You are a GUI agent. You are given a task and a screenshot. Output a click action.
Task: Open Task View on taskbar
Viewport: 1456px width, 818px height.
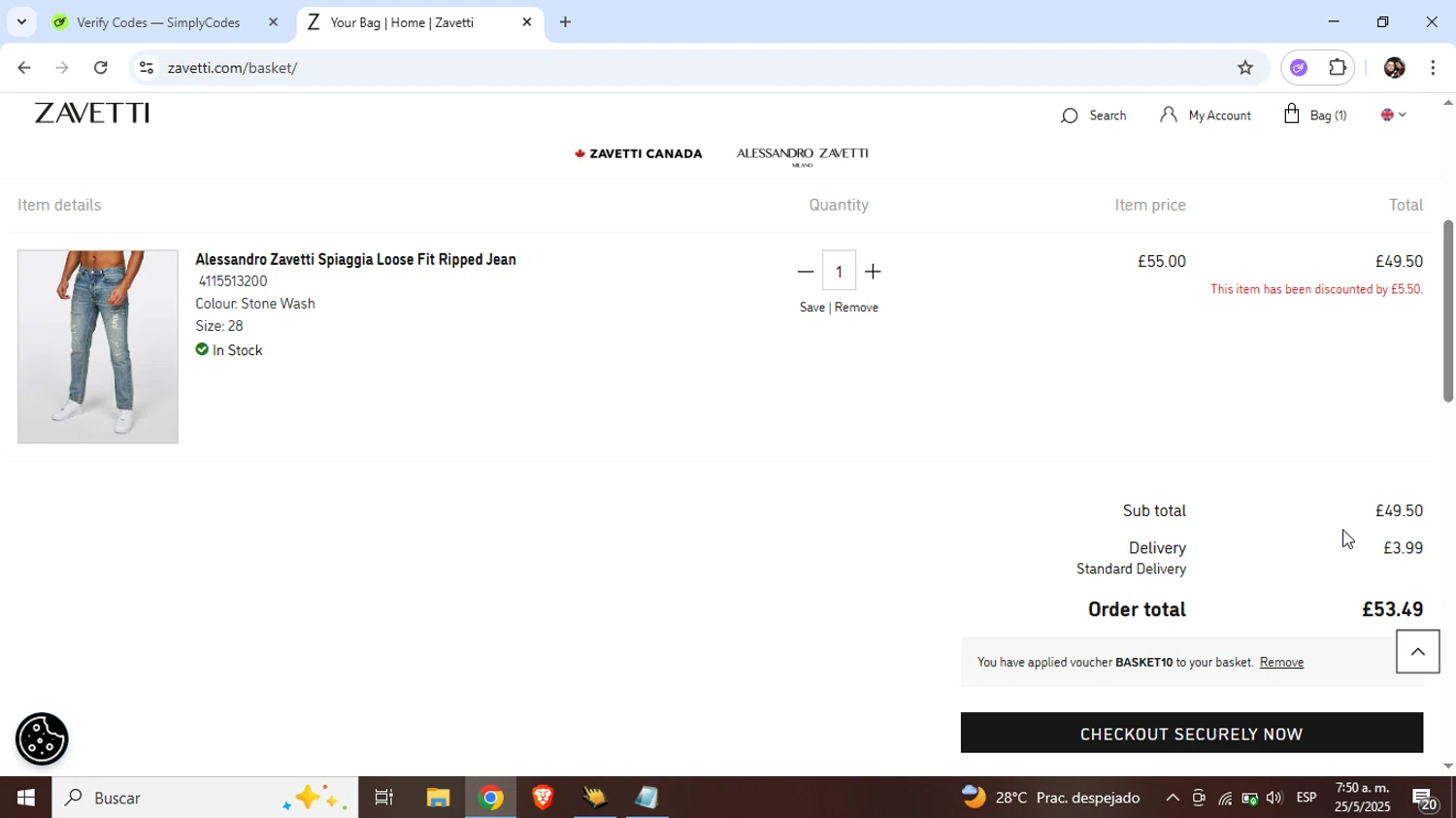[384, 798]
